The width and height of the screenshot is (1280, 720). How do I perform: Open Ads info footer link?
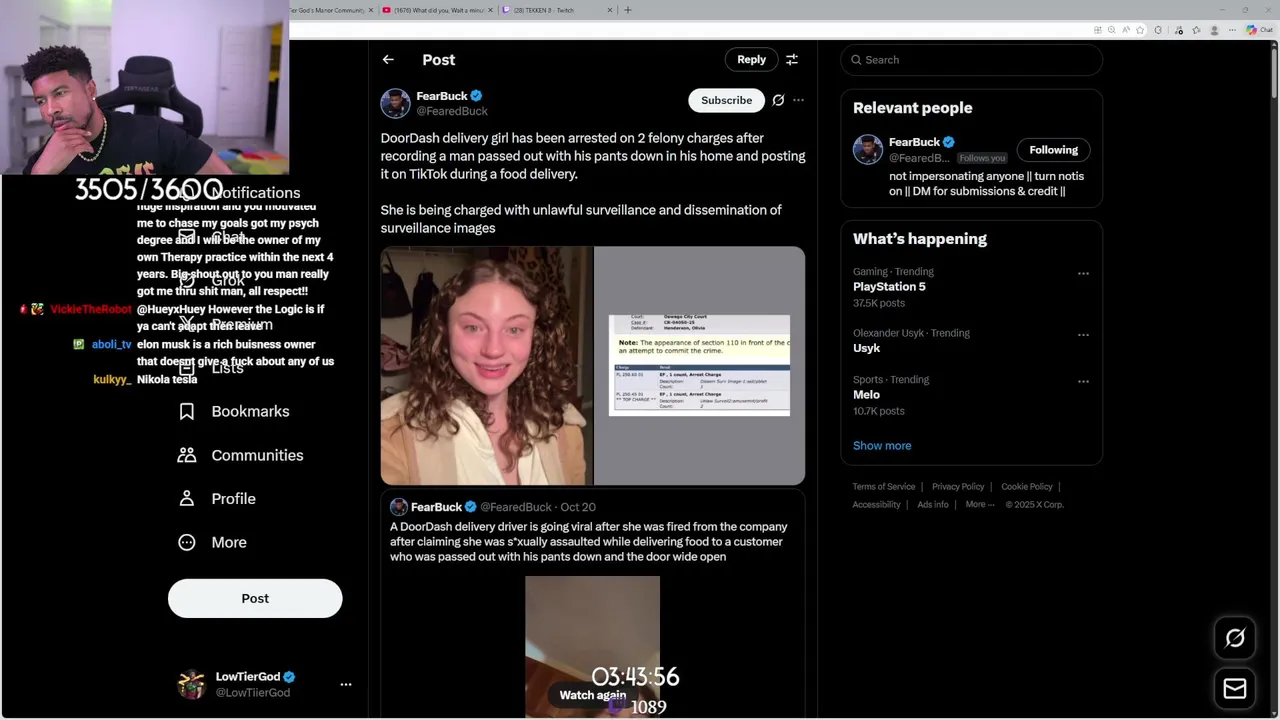933,505
